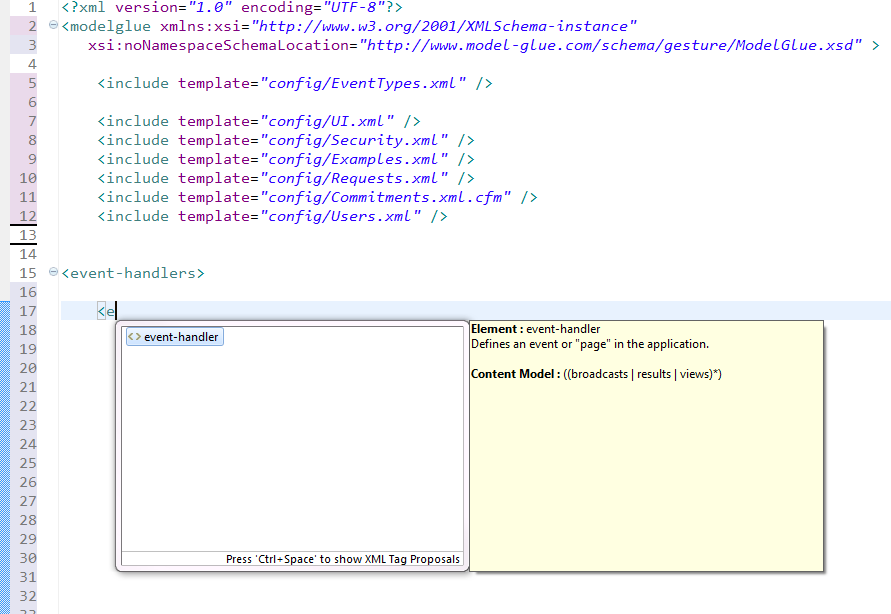Click the config/EventTypes.xml include line
Image resolution: width=891 pixels, height=614 pixels.
point(294,83)
